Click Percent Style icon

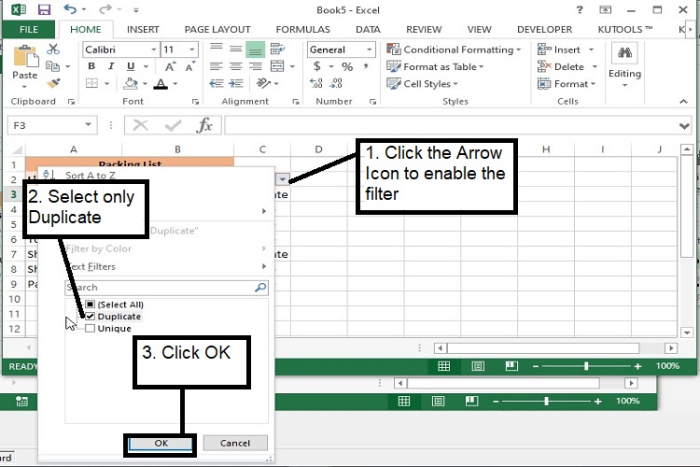(347, 67)
